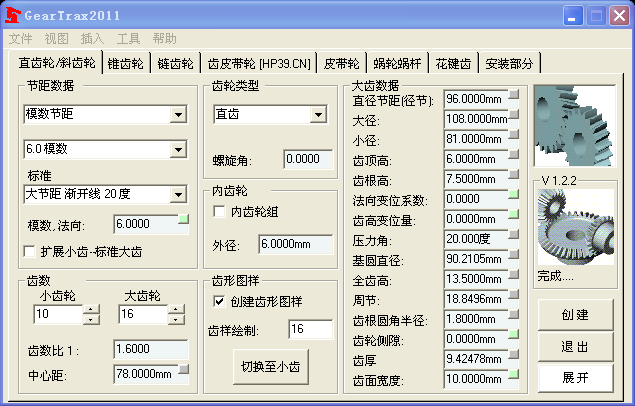Click the square indicator beside 压力角 value

click(x=514, y=234)
